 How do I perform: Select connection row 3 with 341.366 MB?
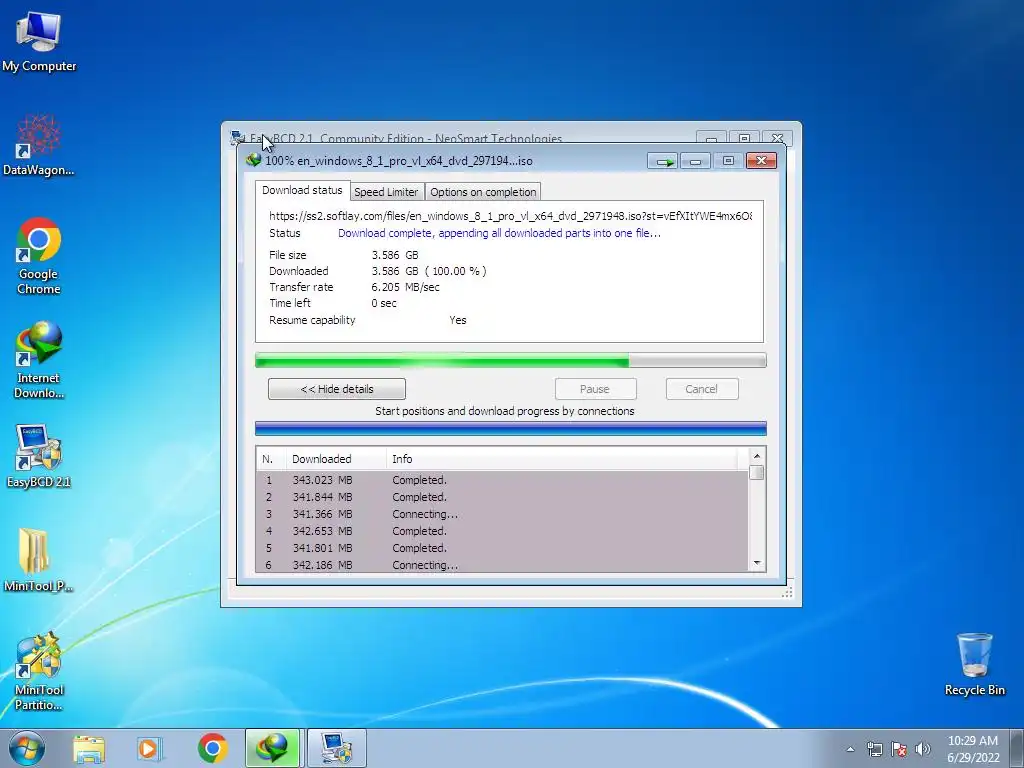(x=502, y=514)
